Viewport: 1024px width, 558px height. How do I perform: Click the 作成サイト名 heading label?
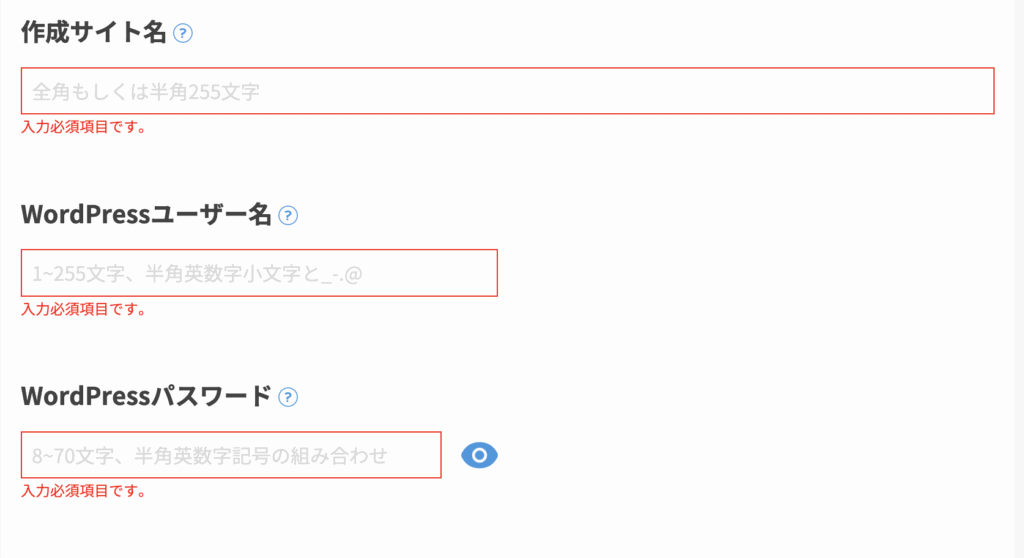(x=94, y=33)
